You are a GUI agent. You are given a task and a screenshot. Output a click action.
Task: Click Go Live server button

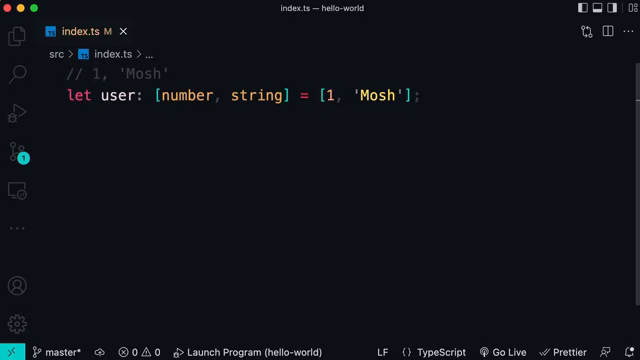pos(503,352)
